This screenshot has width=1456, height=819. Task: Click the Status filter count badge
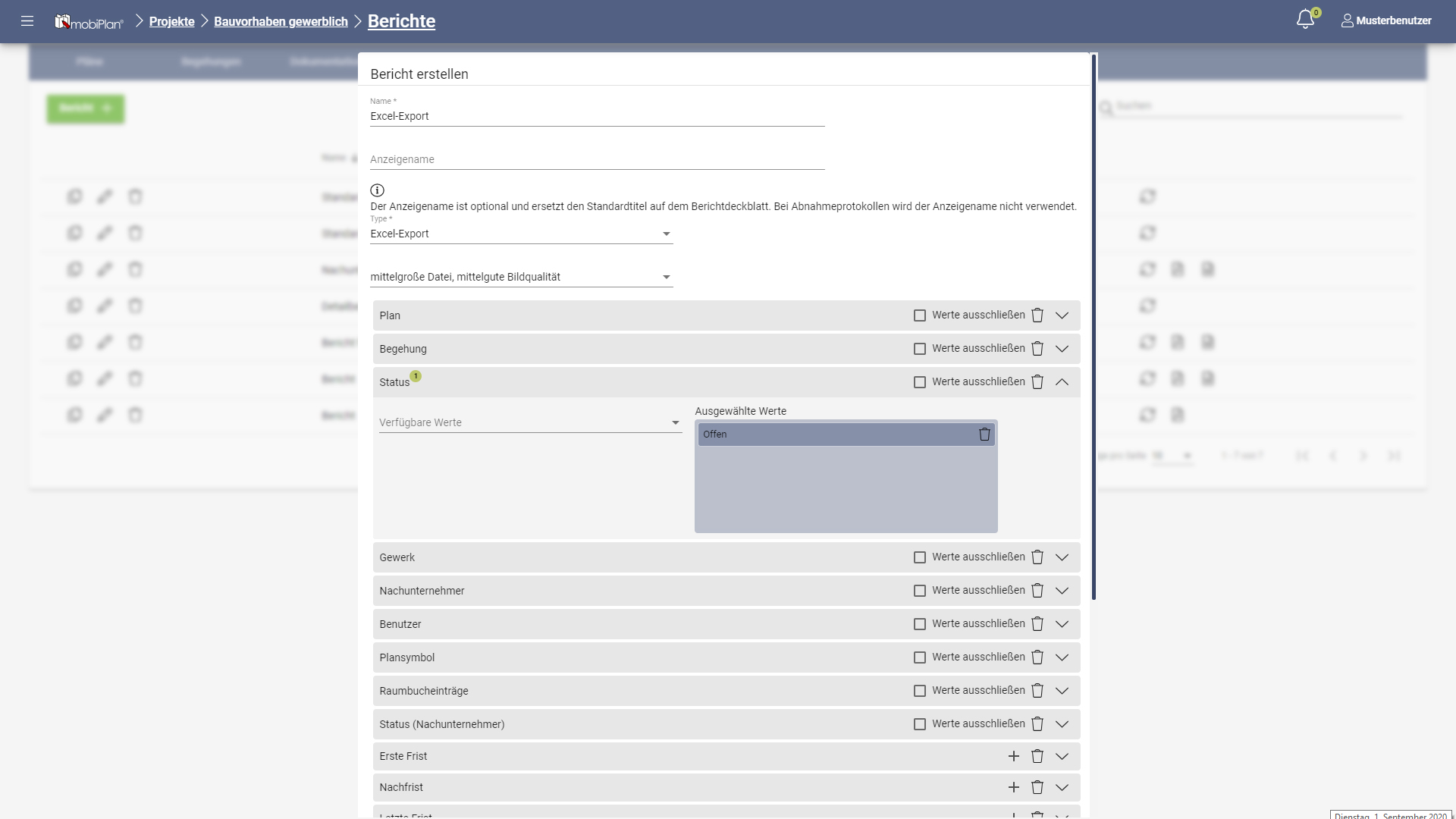[416, 376]
